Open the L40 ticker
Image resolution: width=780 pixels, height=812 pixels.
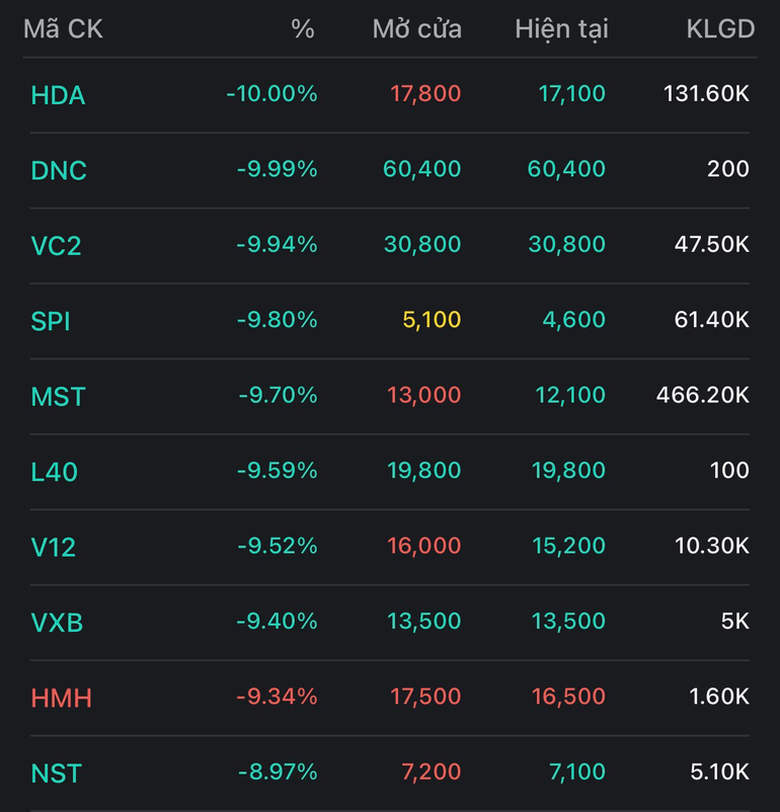click(54, 471)
